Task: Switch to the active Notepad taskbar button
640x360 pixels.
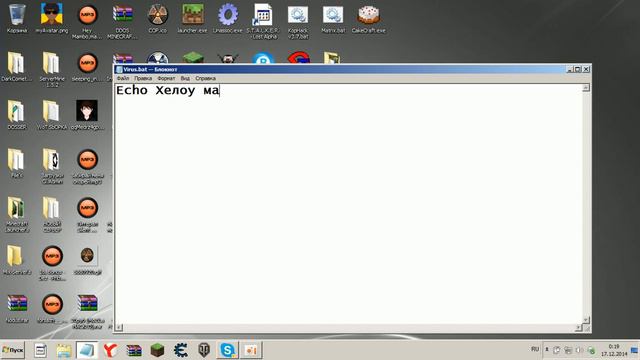Action: pos(87,350)
